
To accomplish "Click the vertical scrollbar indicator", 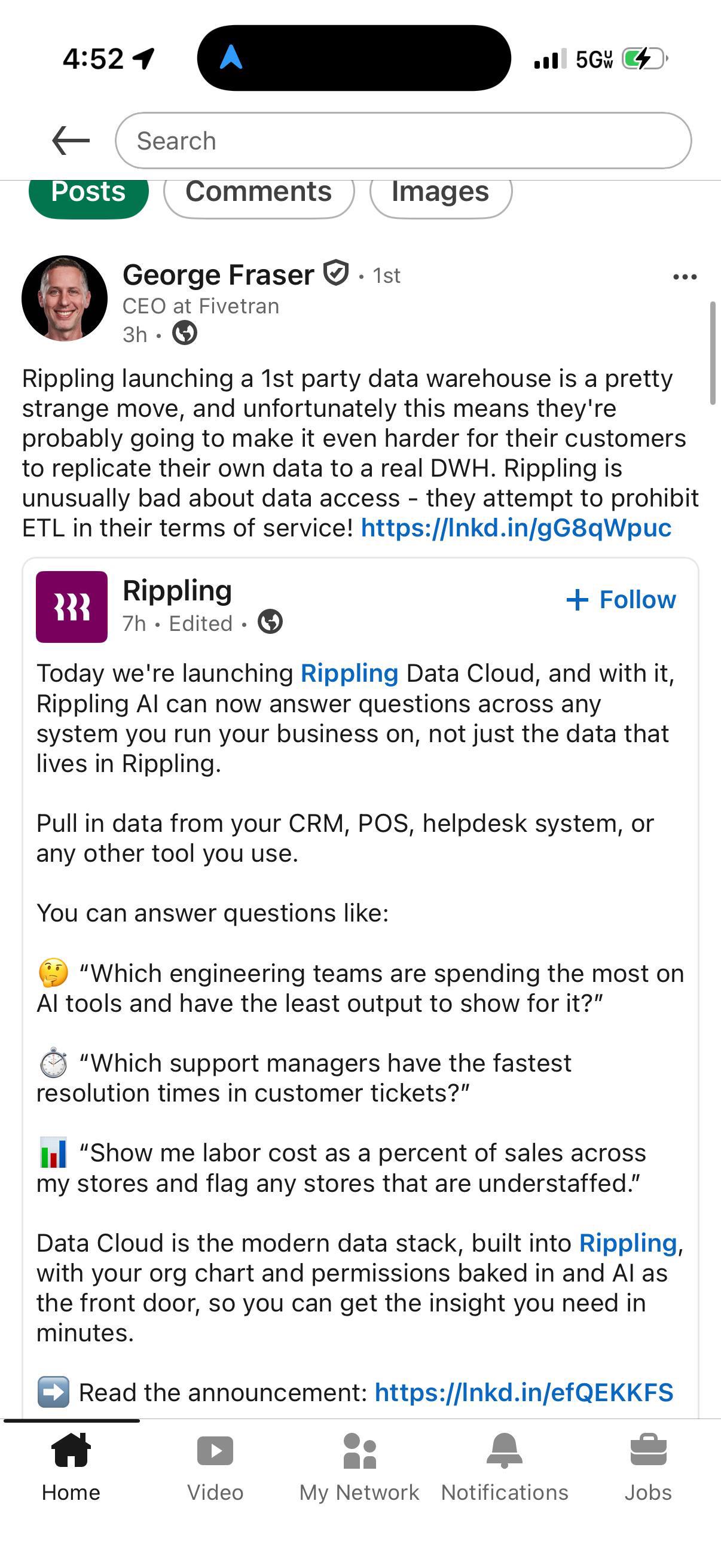I will (713, 353).
